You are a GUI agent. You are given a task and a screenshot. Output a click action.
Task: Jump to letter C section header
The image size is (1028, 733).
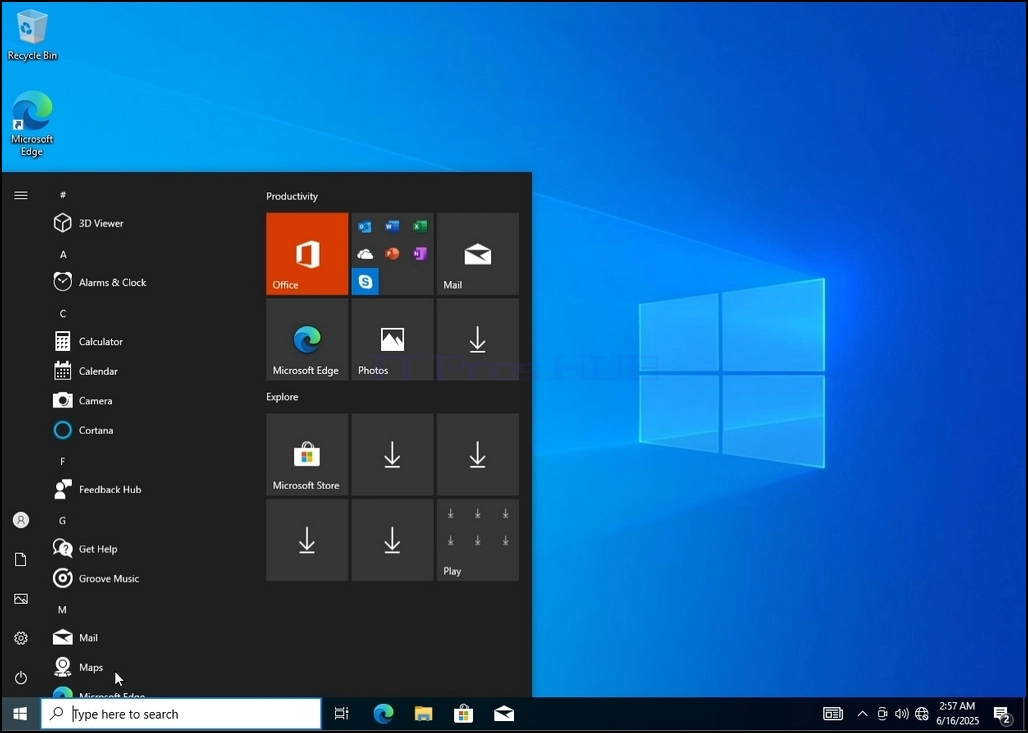tap(63, 313)
